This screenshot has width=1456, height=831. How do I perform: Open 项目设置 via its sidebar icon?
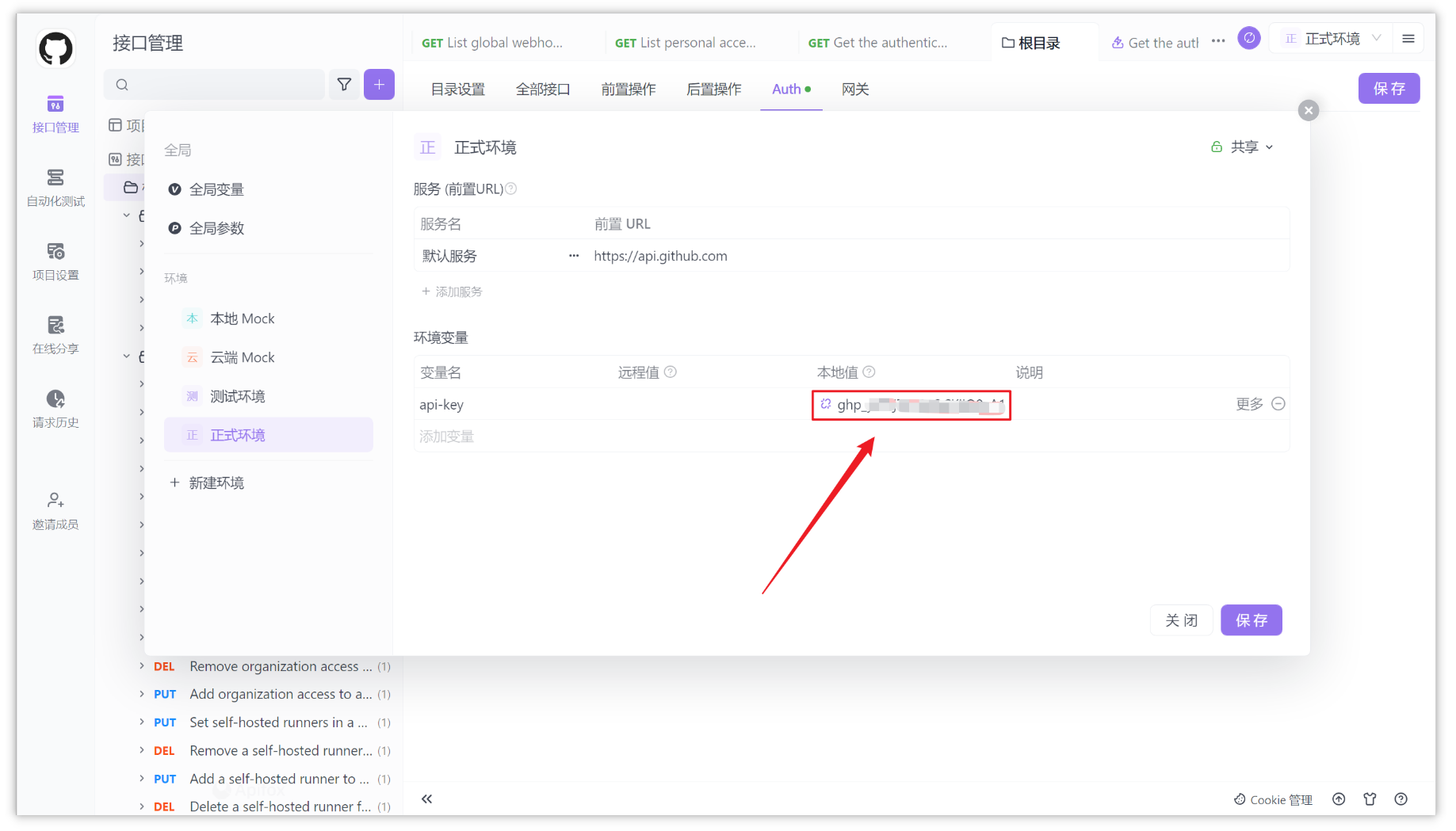point(55,261)
